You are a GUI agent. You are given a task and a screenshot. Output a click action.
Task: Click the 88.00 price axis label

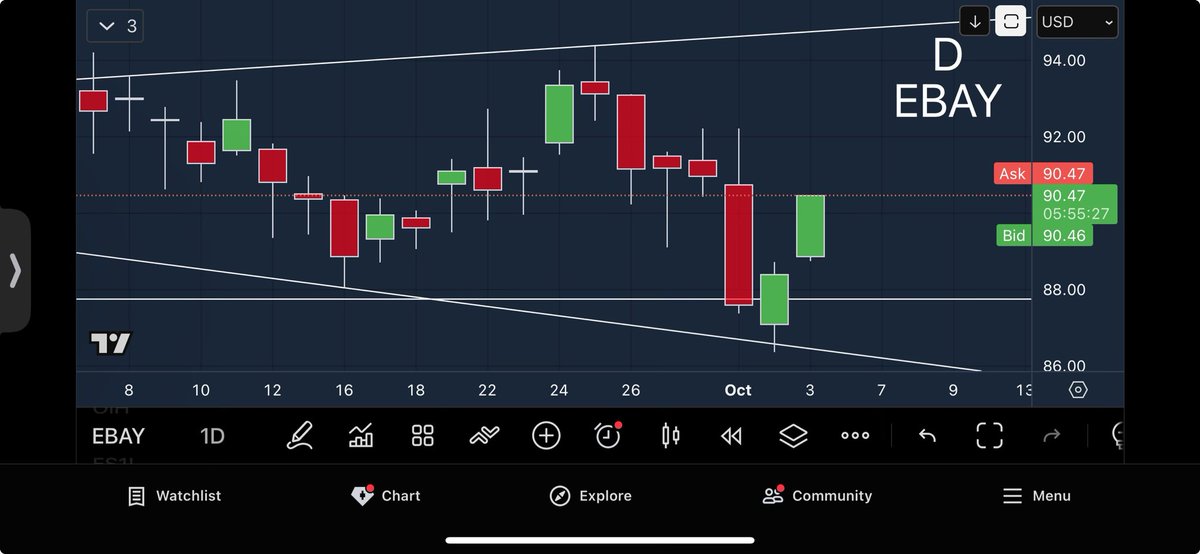[x=1063, y=290]
